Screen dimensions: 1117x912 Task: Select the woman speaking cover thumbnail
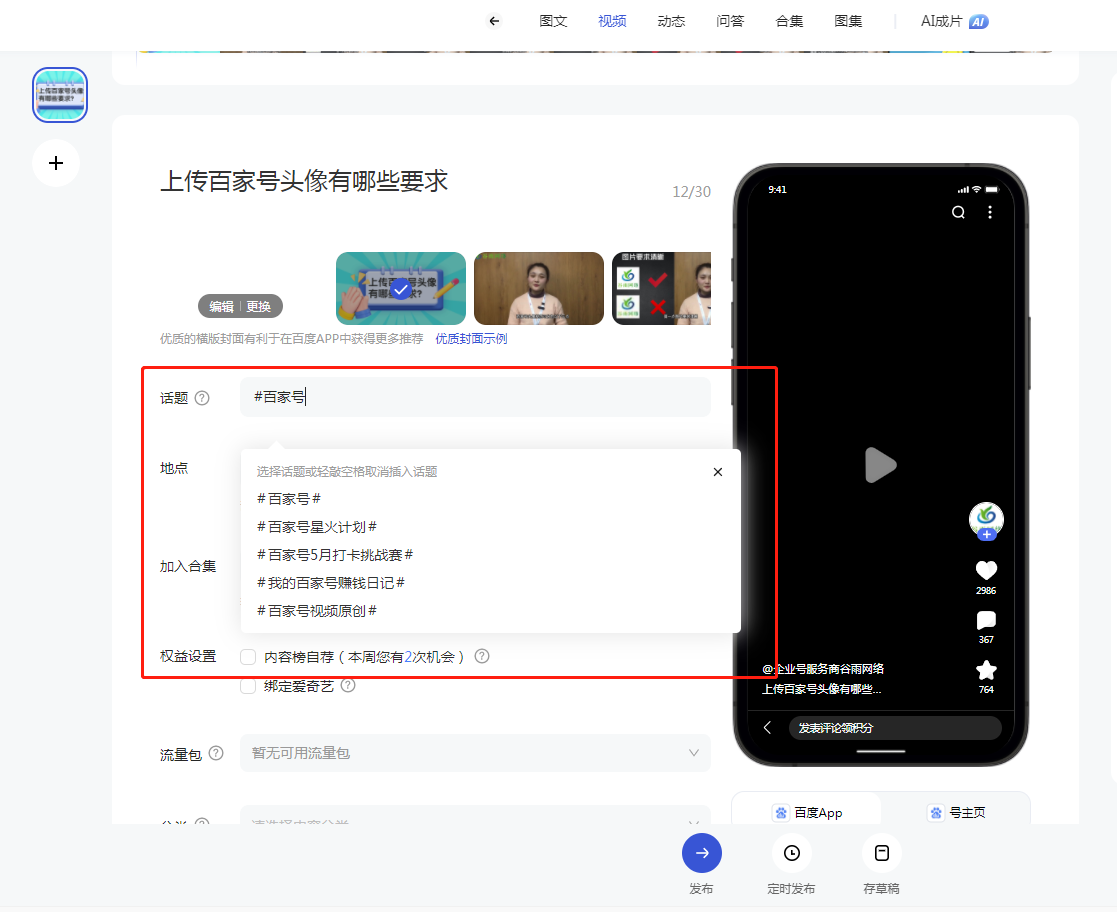point(539,289)
